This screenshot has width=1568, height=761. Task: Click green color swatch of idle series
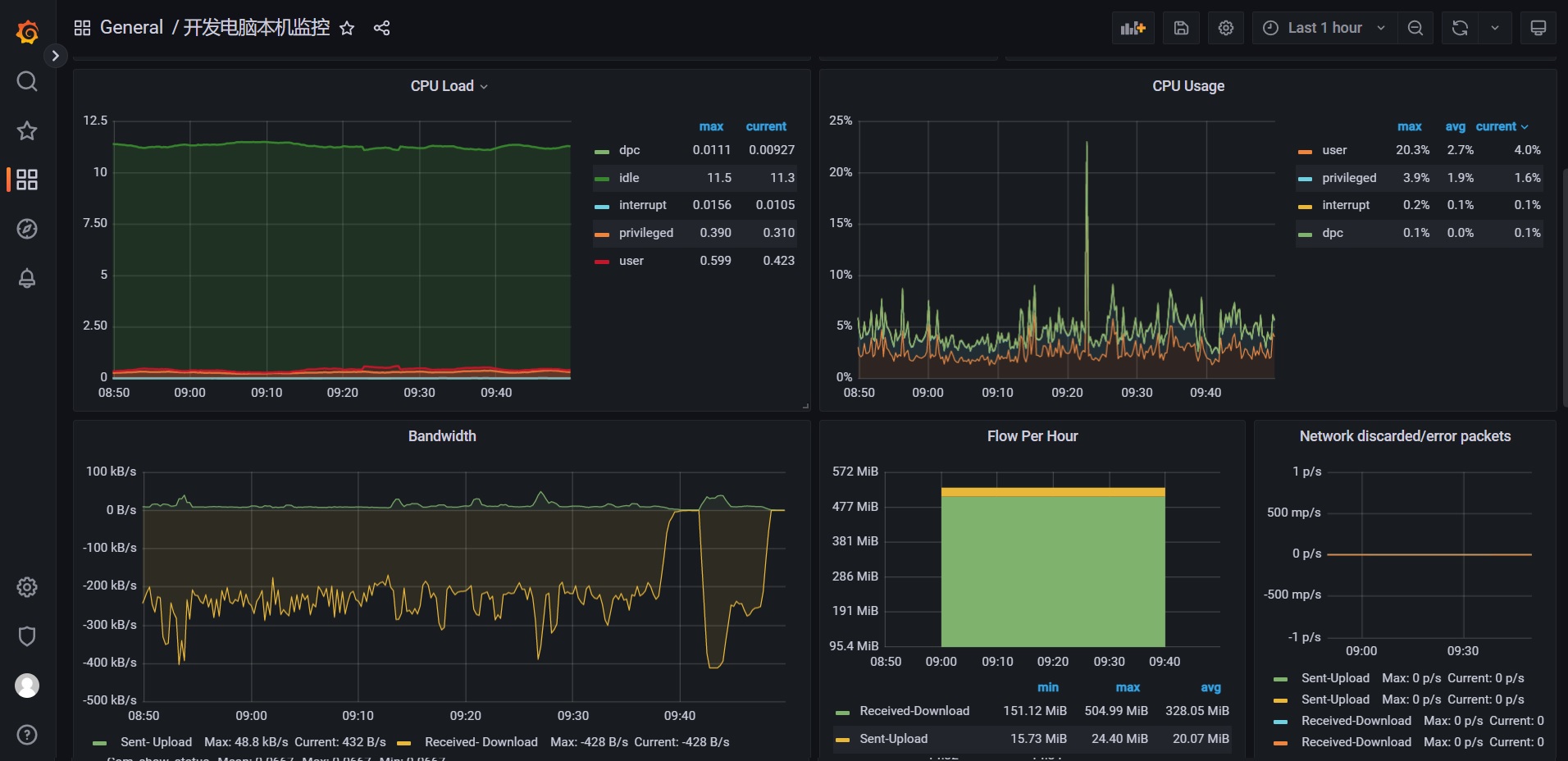(x=602, y=179)
